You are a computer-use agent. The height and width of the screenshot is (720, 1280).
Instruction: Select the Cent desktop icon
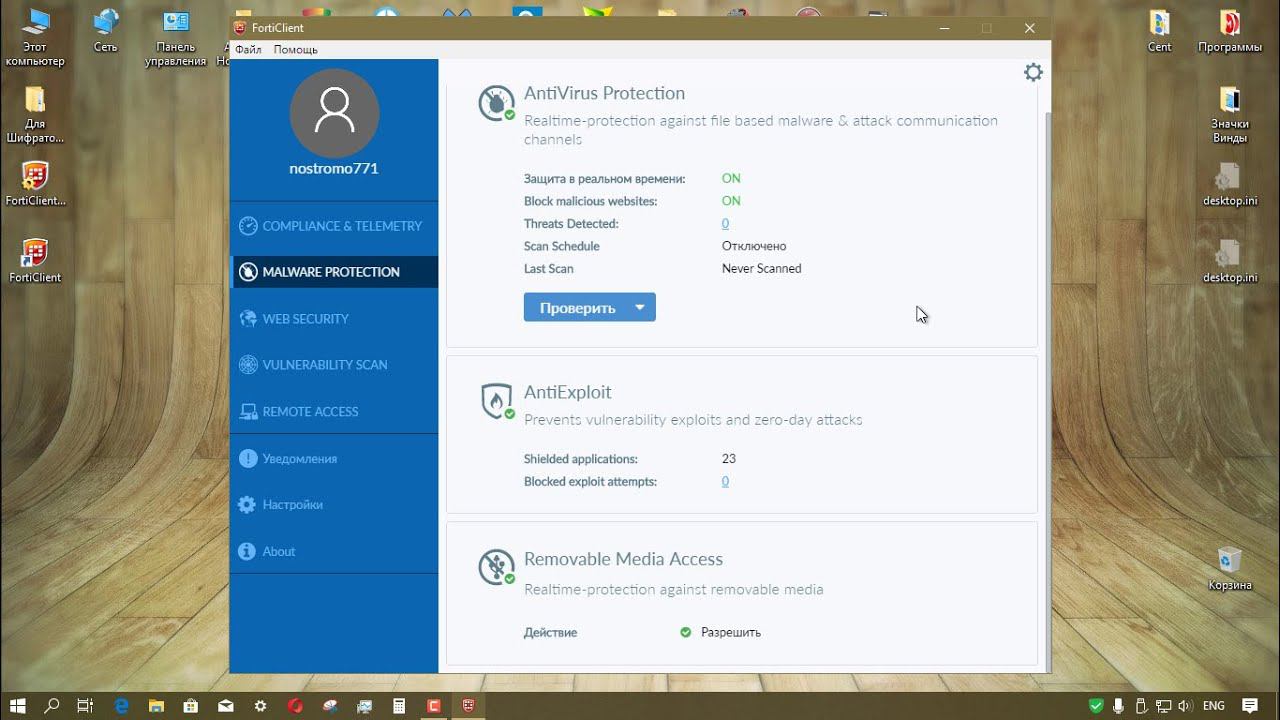pos(1159,31)
